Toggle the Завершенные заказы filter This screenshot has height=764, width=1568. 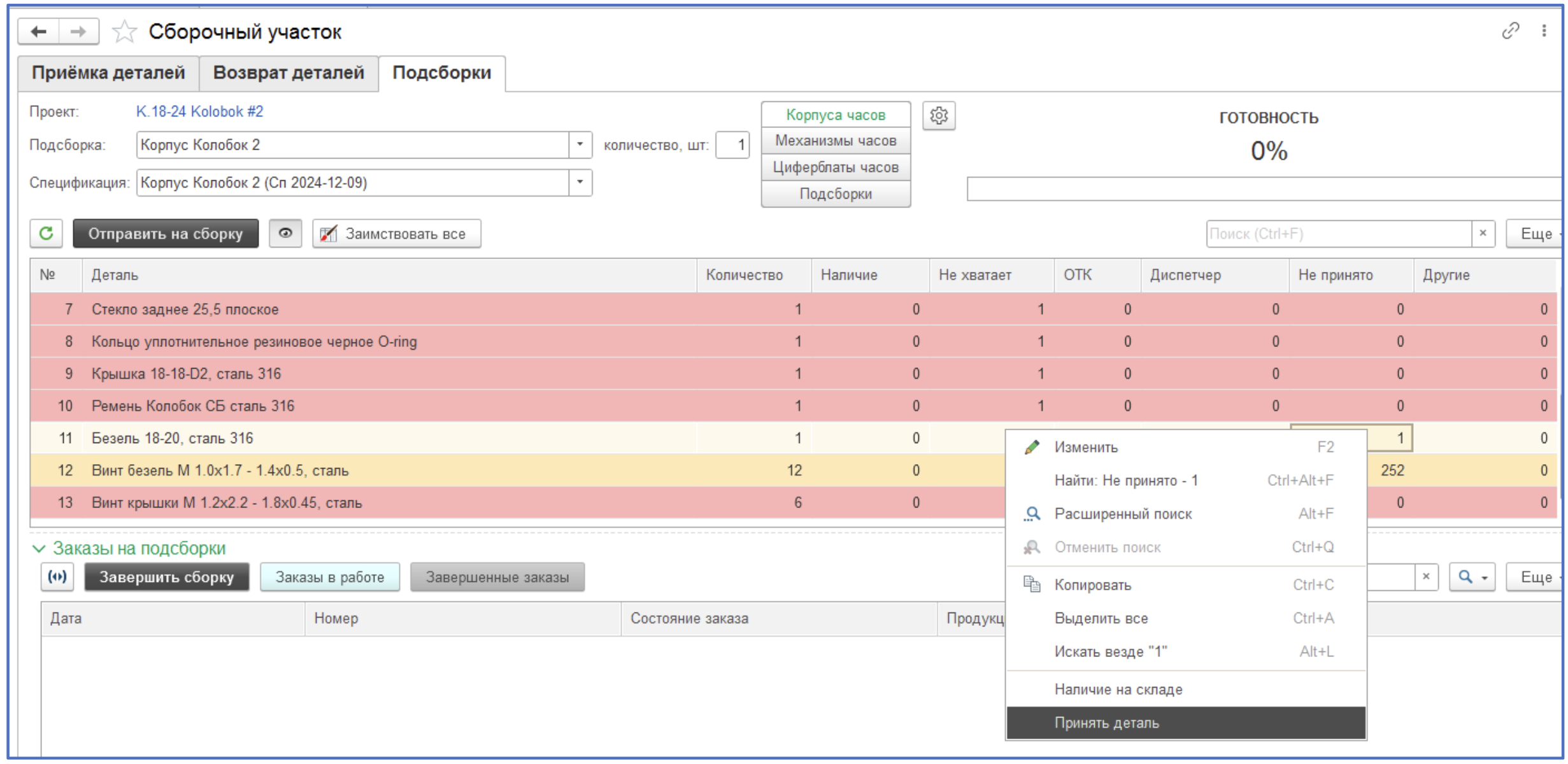pyautogui.click(x=497, y=577)
